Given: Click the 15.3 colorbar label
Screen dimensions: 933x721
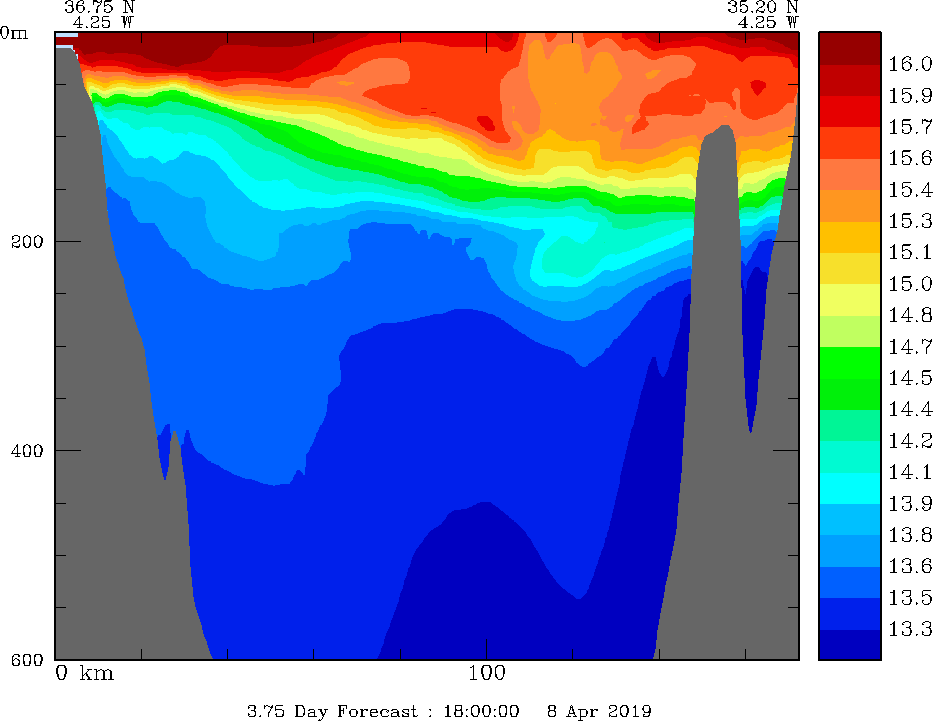Looking at the screenshot, I should coord(910,221).
